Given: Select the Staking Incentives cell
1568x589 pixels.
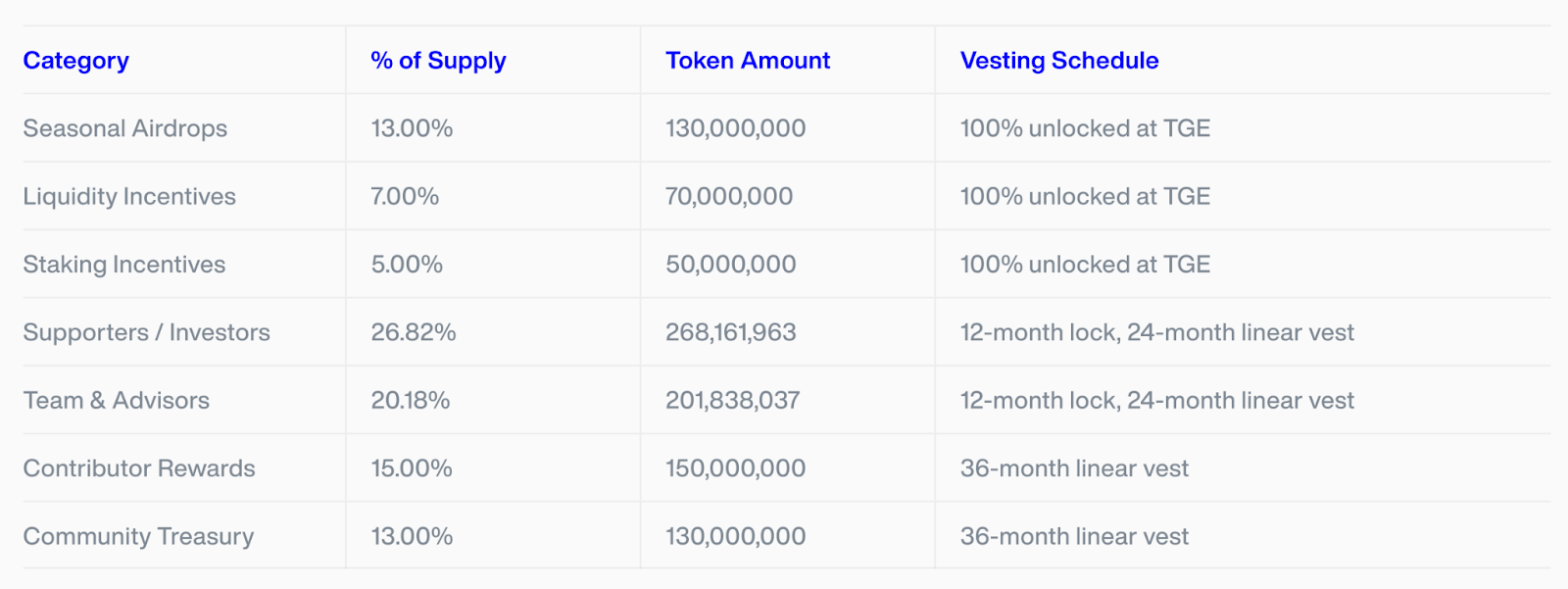Looking at the screenshot, I should pos(124,265).
